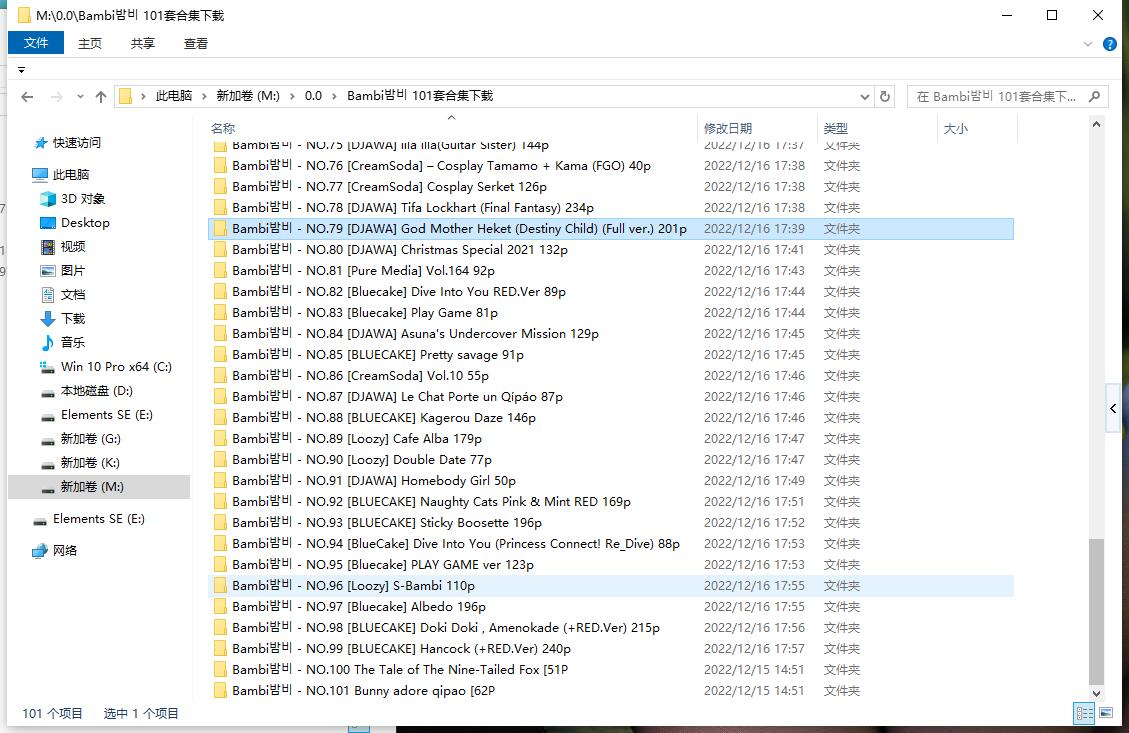This screenshot has height=733, width=1129.
Task: Sort by the 大小 column header
Action: [x=955, y=128]
